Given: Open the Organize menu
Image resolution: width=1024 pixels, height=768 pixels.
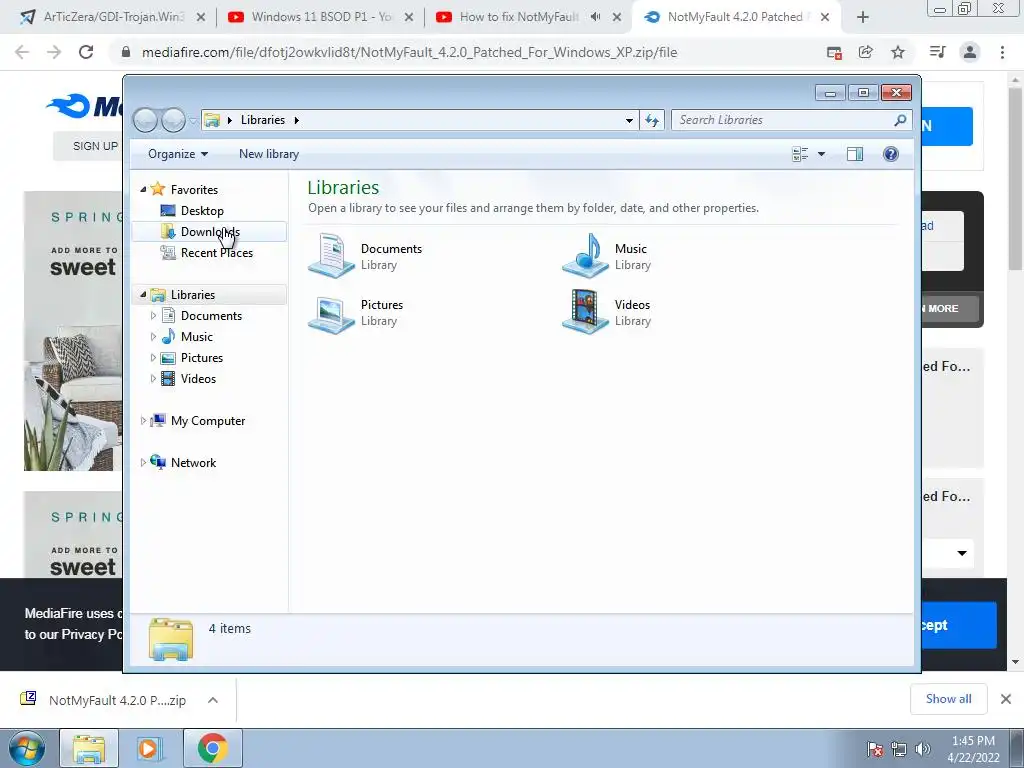Looking at the screenshot, I should pos(178,154).
